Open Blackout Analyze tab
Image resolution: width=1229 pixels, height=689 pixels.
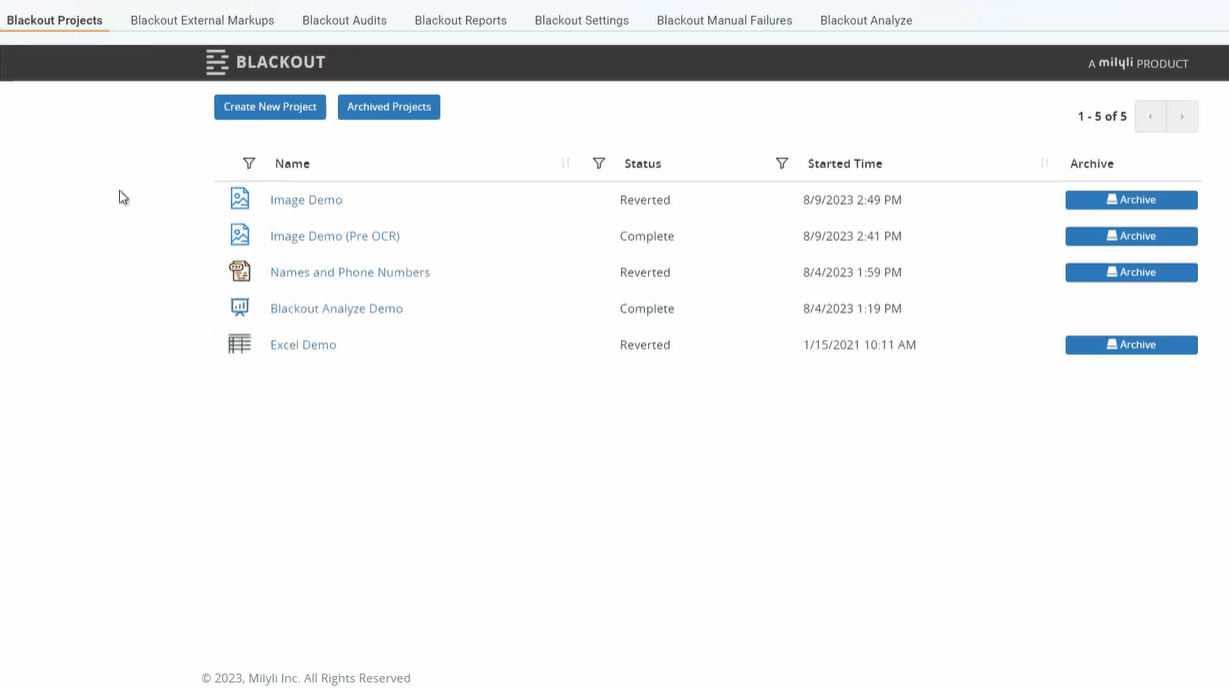point(866,20)
